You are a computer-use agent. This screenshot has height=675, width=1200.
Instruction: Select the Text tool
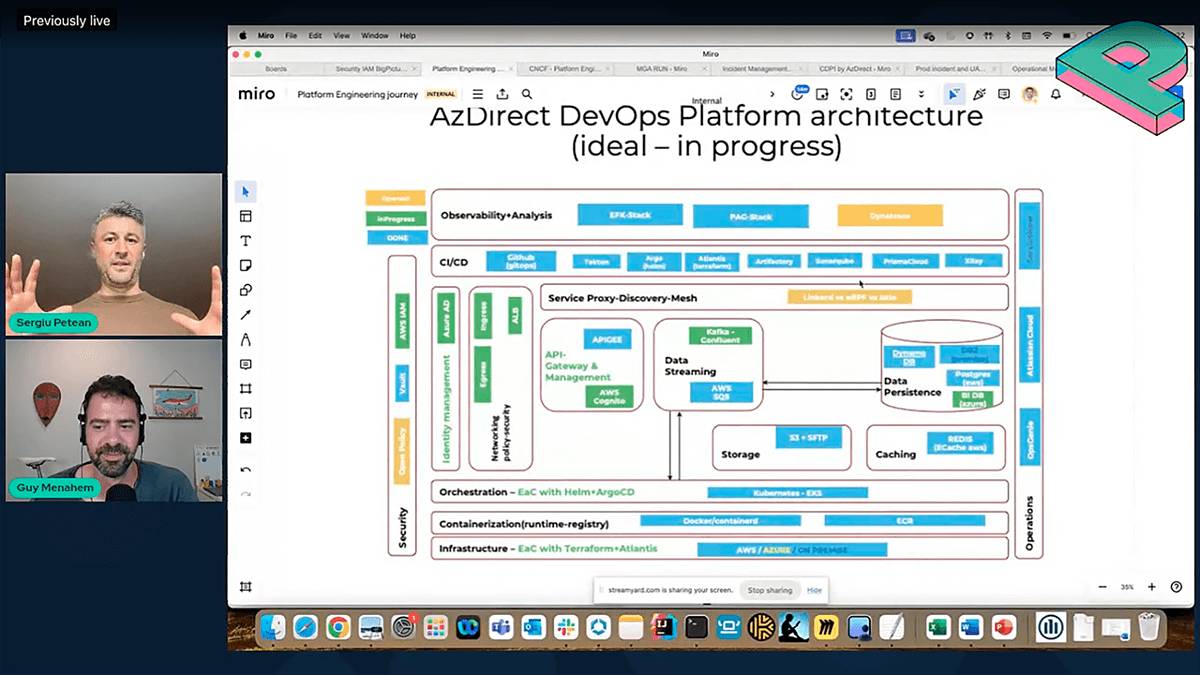pyautogui.click(x=246, y=241)
